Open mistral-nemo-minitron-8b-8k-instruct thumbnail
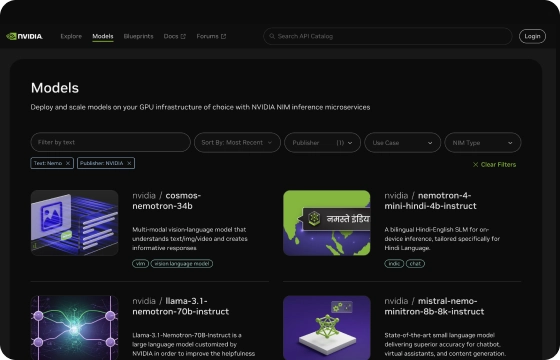 (326, 328)
